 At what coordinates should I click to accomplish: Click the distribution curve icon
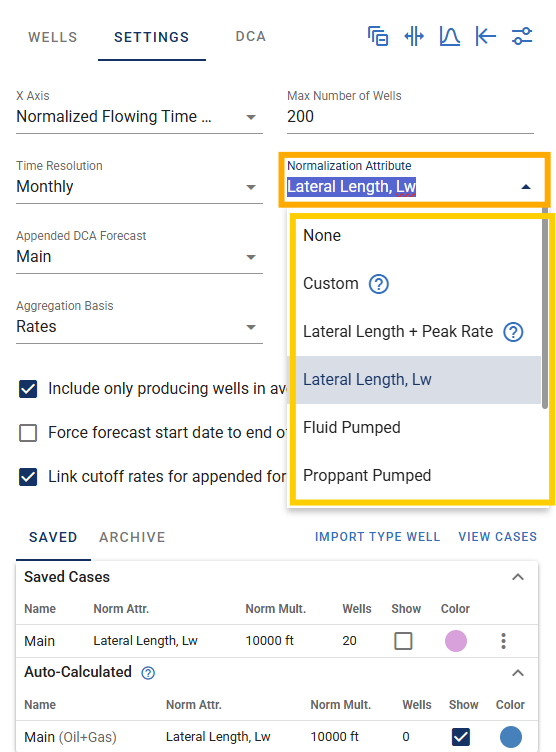(450, 36)
